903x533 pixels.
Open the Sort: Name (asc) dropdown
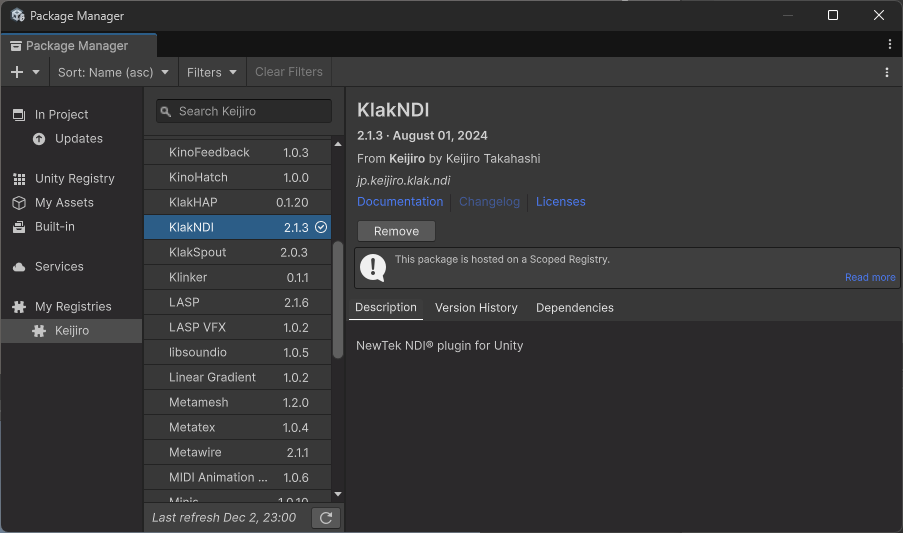pyautogui.click(x=113, y=72)
